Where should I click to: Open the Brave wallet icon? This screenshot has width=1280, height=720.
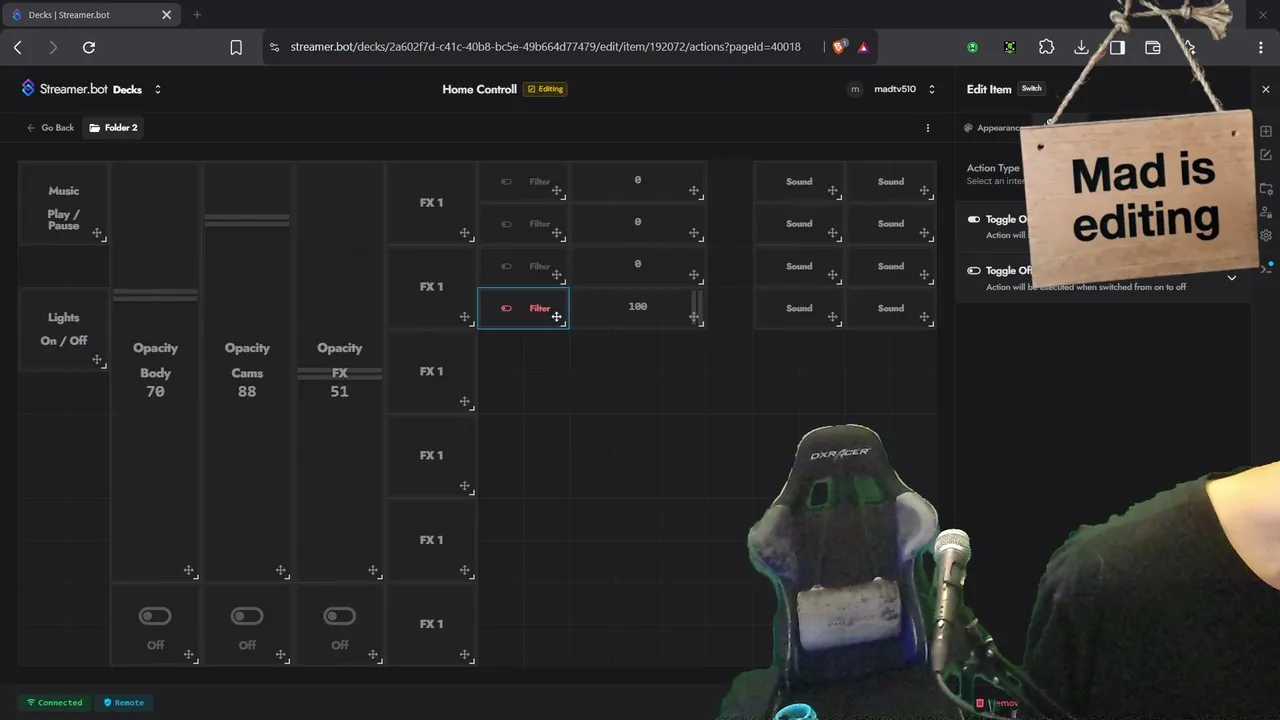click(1152, 47)
